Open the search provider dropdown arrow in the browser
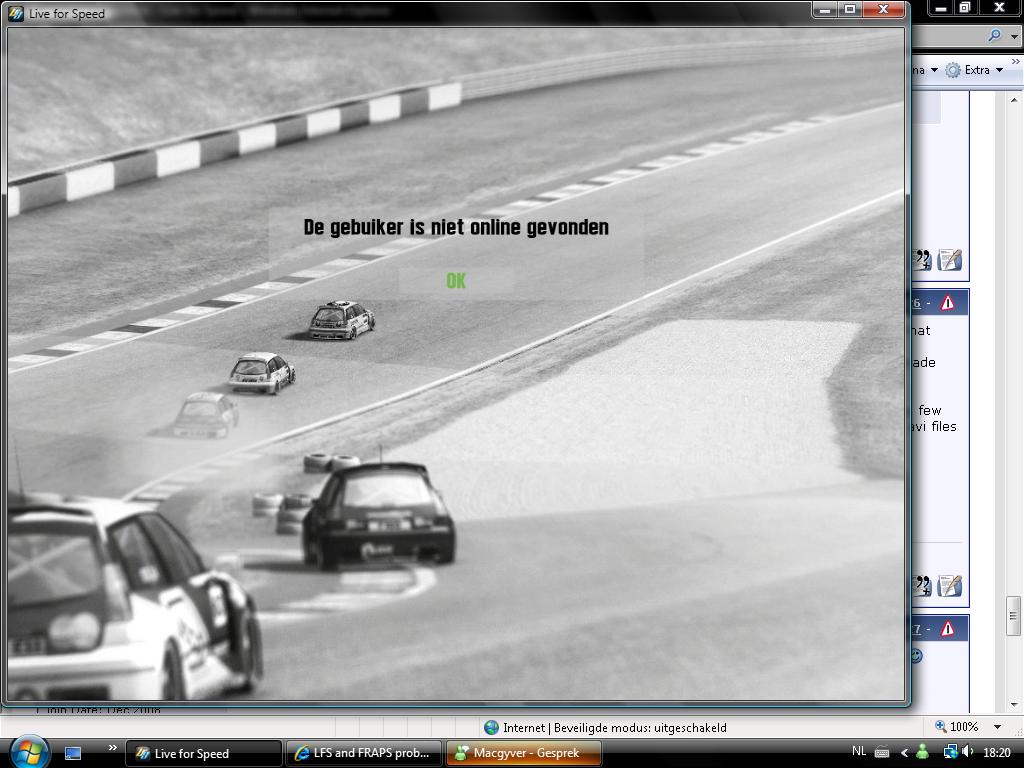 coord(1014,36)
